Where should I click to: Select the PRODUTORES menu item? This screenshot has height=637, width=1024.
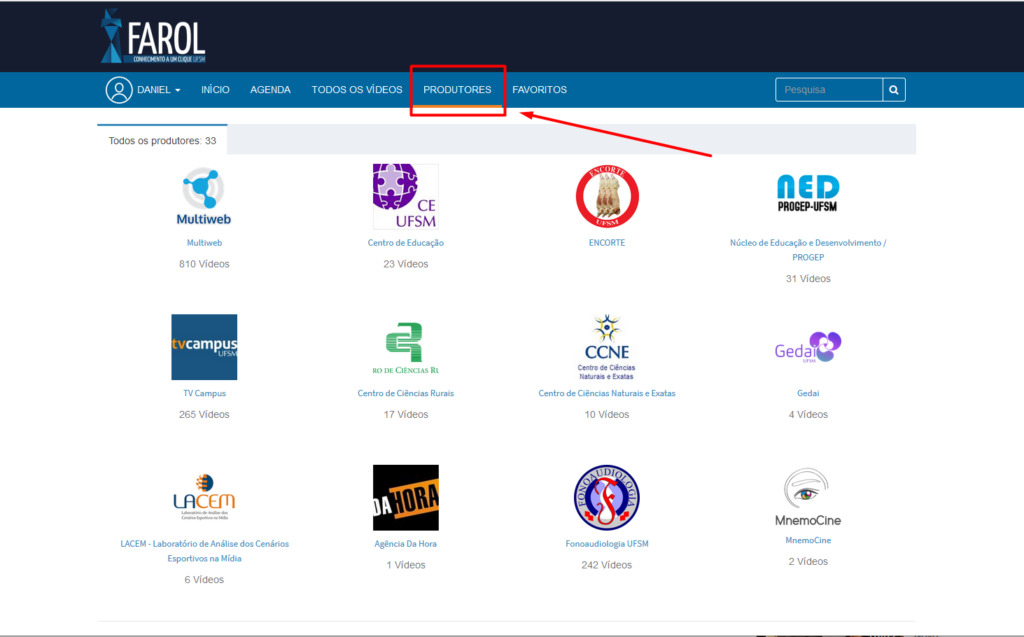coord(457,90)
